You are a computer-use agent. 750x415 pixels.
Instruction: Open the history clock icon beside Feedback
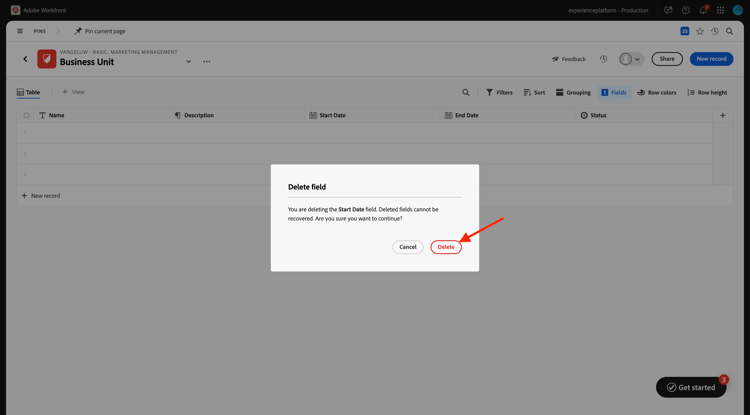tap(603, 59)
